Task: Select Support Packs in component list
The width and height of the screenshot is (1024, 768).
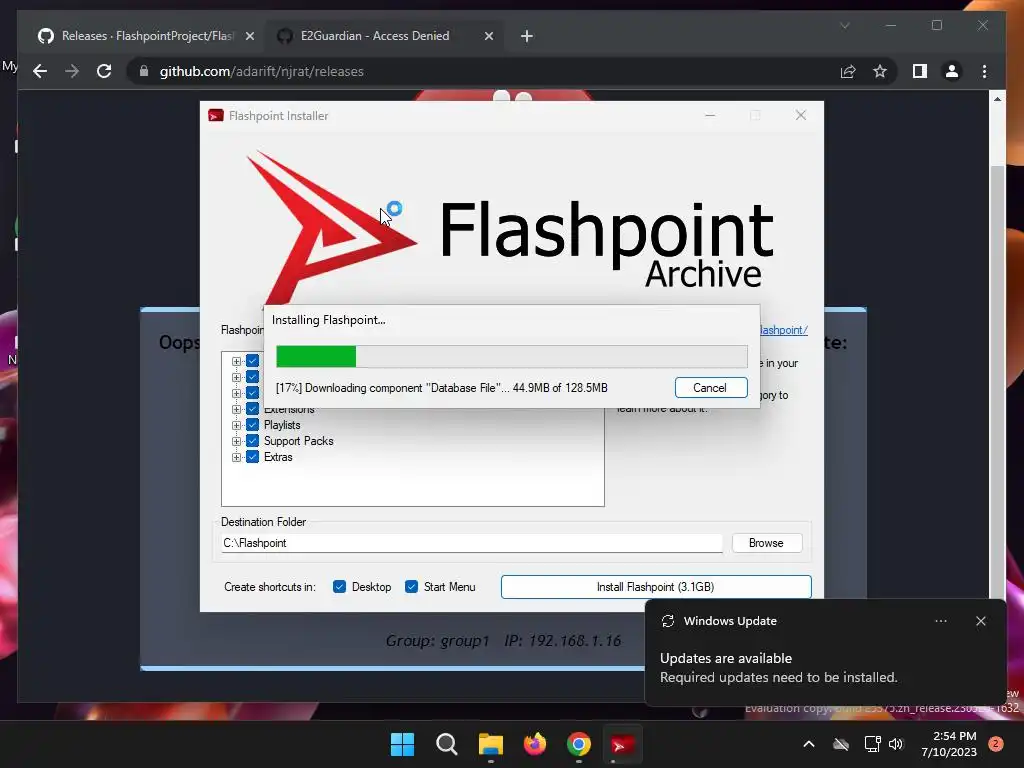Action: click(298, 441)
